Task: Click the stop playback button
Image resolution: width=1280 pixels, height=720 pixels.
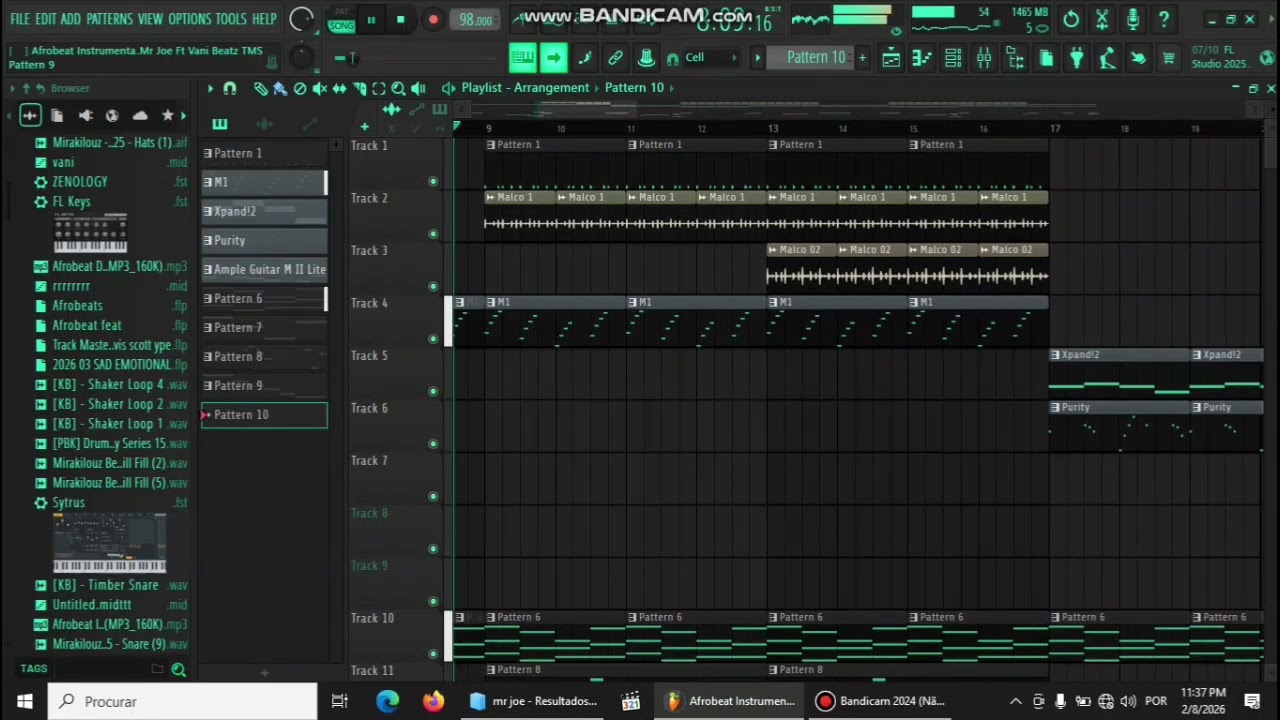Action: click(x=401, y=19)
